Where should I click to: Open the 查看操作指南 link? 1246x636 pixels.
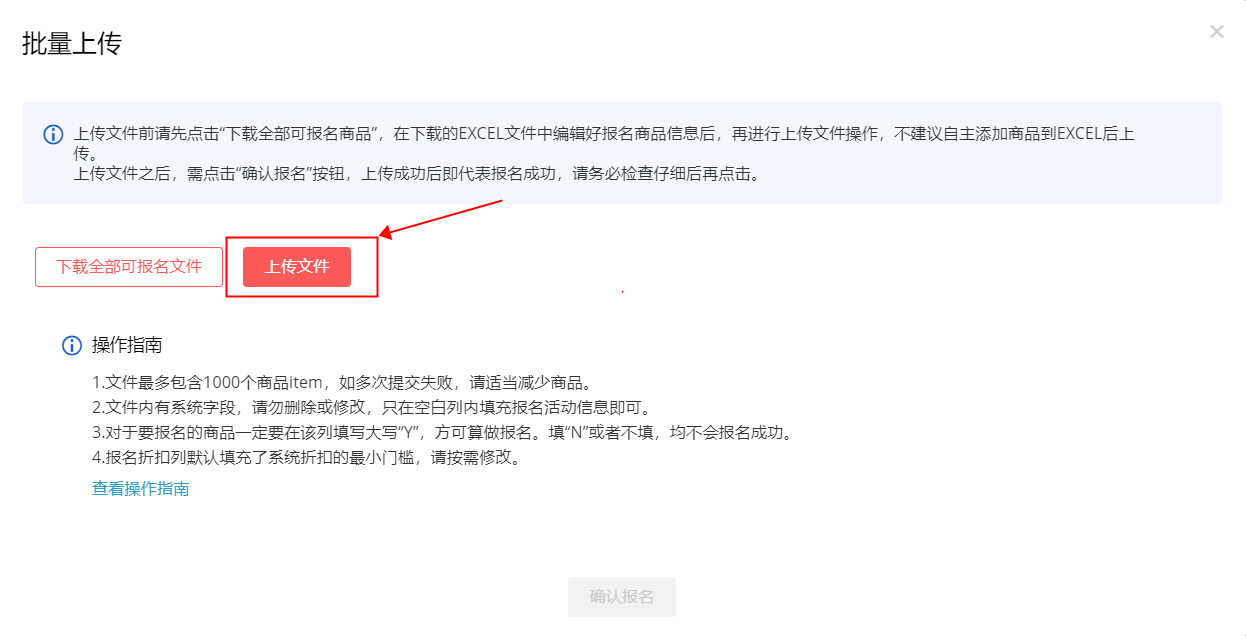[x=141, y=488]
